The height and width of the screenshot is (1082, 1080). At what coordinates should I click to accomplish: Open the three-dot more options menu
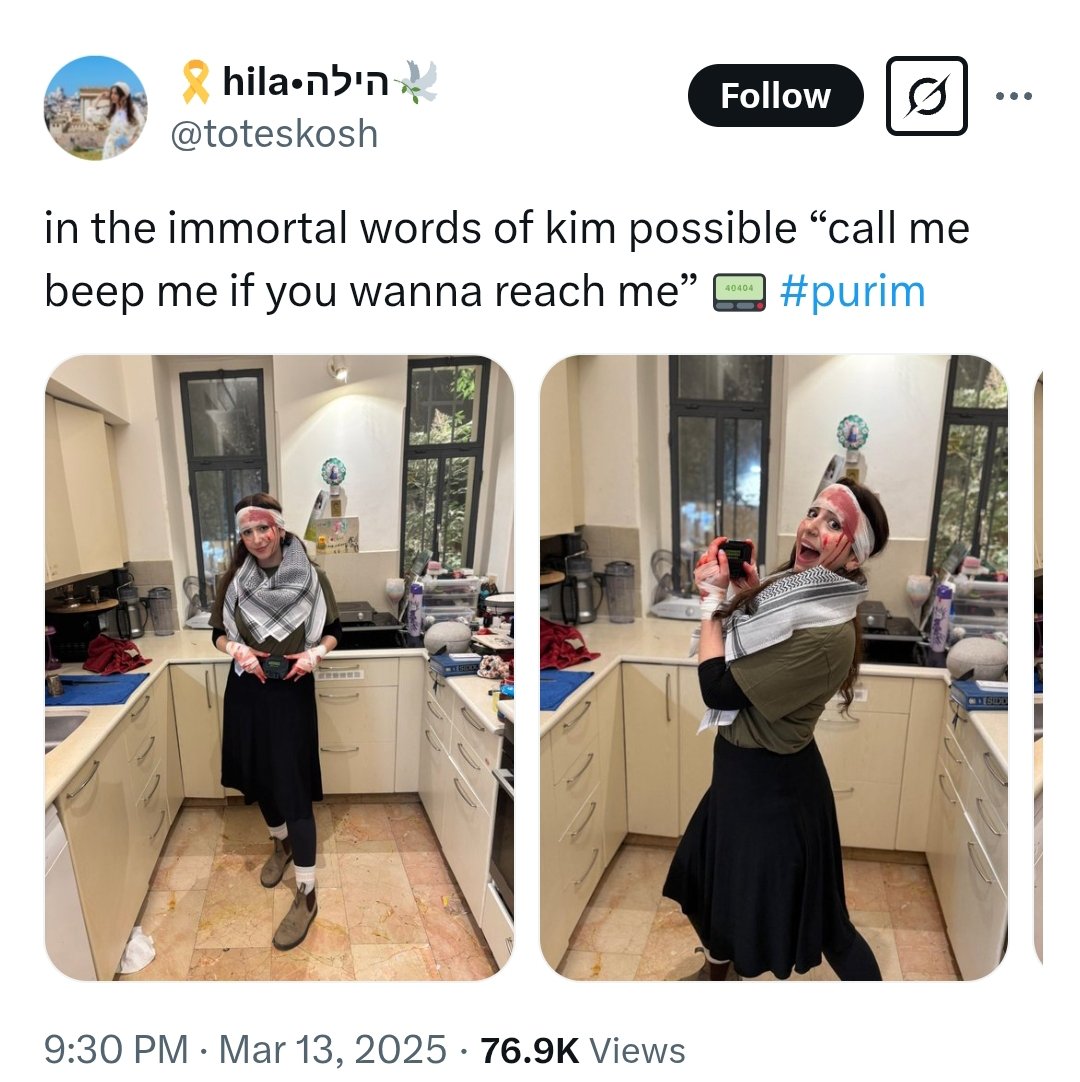point(1014,96)
